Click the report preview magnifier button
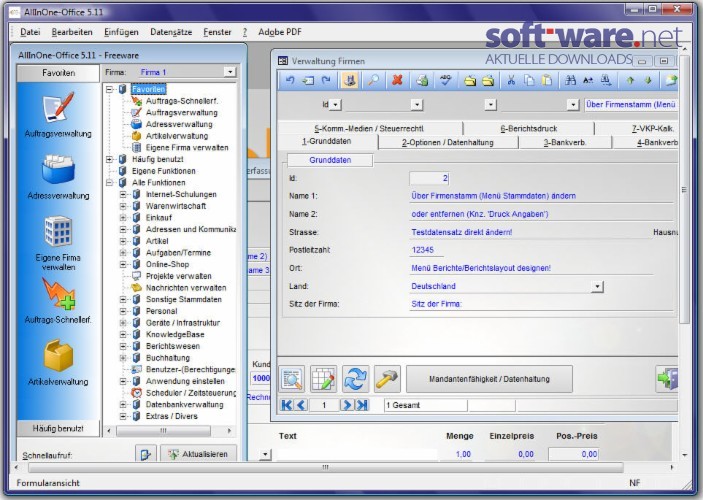703x500 pixels. point(292,379)
